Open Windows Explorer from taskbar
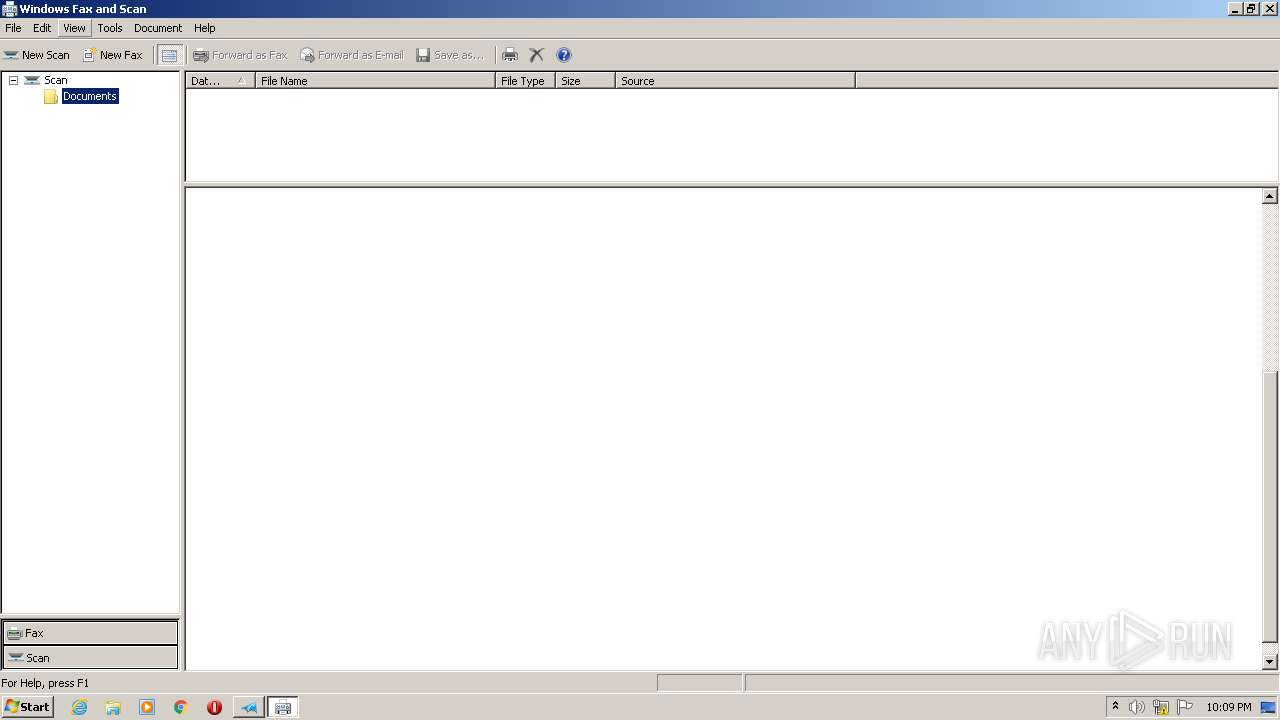Image resolution: width=1280 pixels, height=720 pixels. point(113,707)
